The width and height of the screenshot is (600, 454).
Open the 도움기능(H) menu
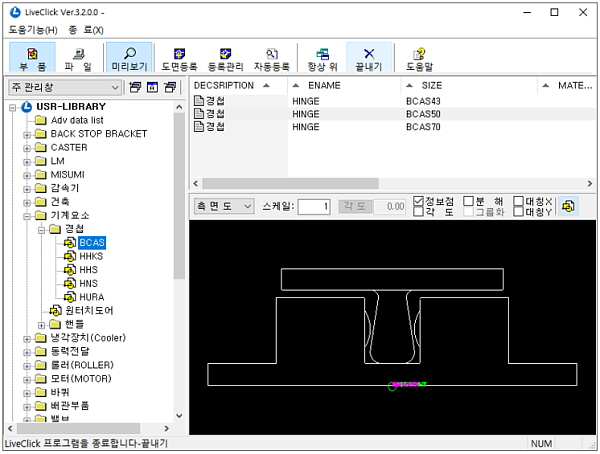tap(33, 30)
